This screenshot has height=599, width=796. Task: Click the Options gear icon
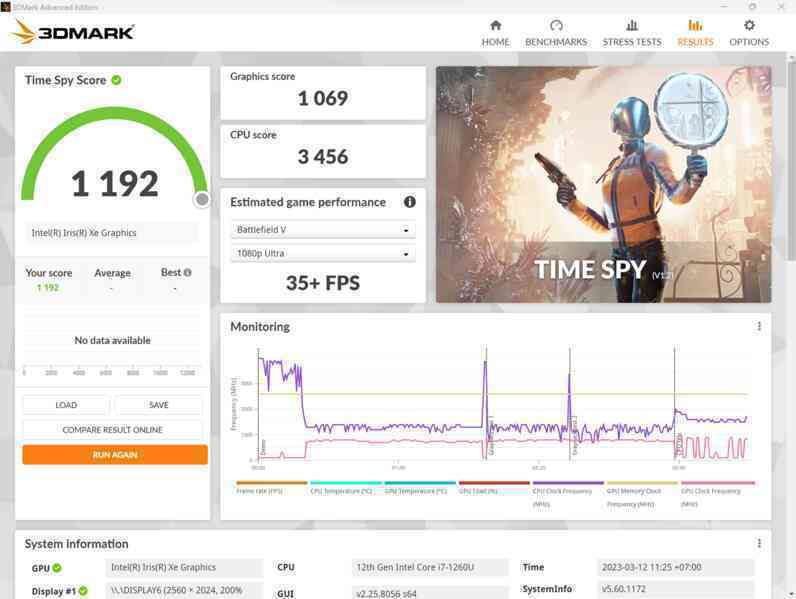[x=749, y=25]
